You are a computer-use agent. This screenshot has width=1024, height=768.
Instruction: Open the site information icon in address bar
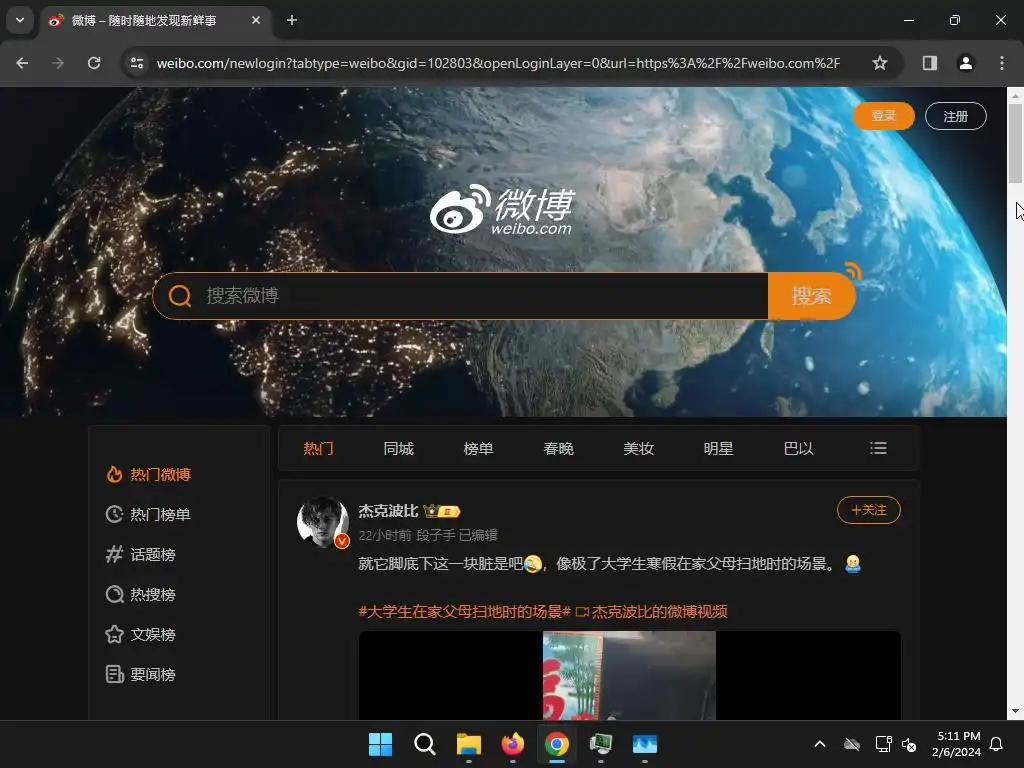pos(137,63)
